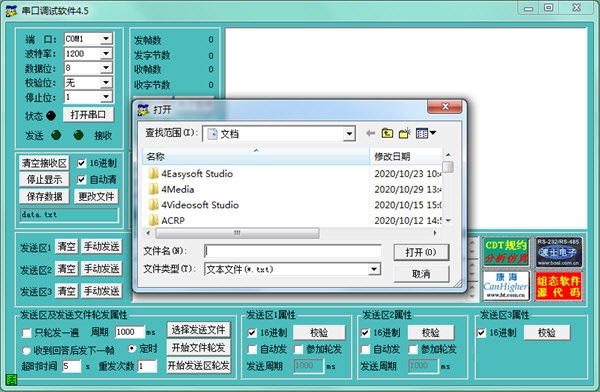Focus the 重发次数 field
This screenshot has width=600, height=392.
[147, 366]
